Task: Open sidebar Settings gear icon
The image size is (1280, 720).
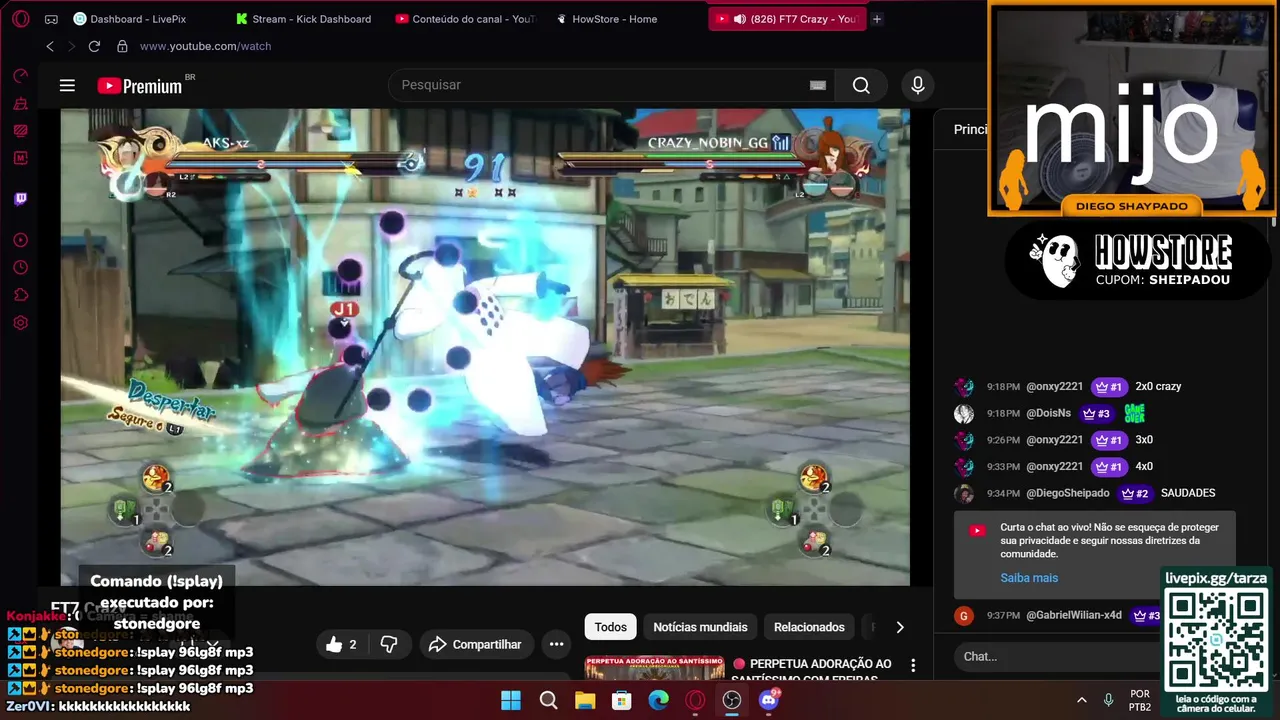Action: (20, 323)
